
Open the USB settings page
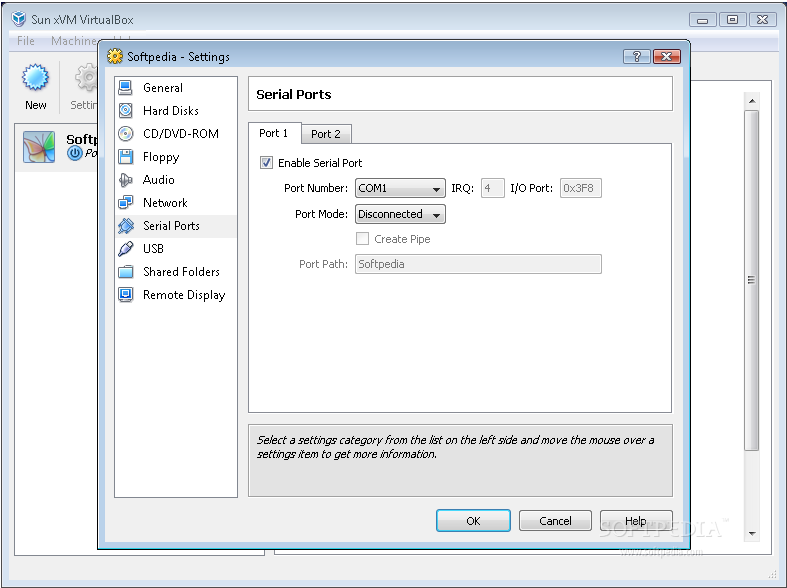(x=176, y=249)
